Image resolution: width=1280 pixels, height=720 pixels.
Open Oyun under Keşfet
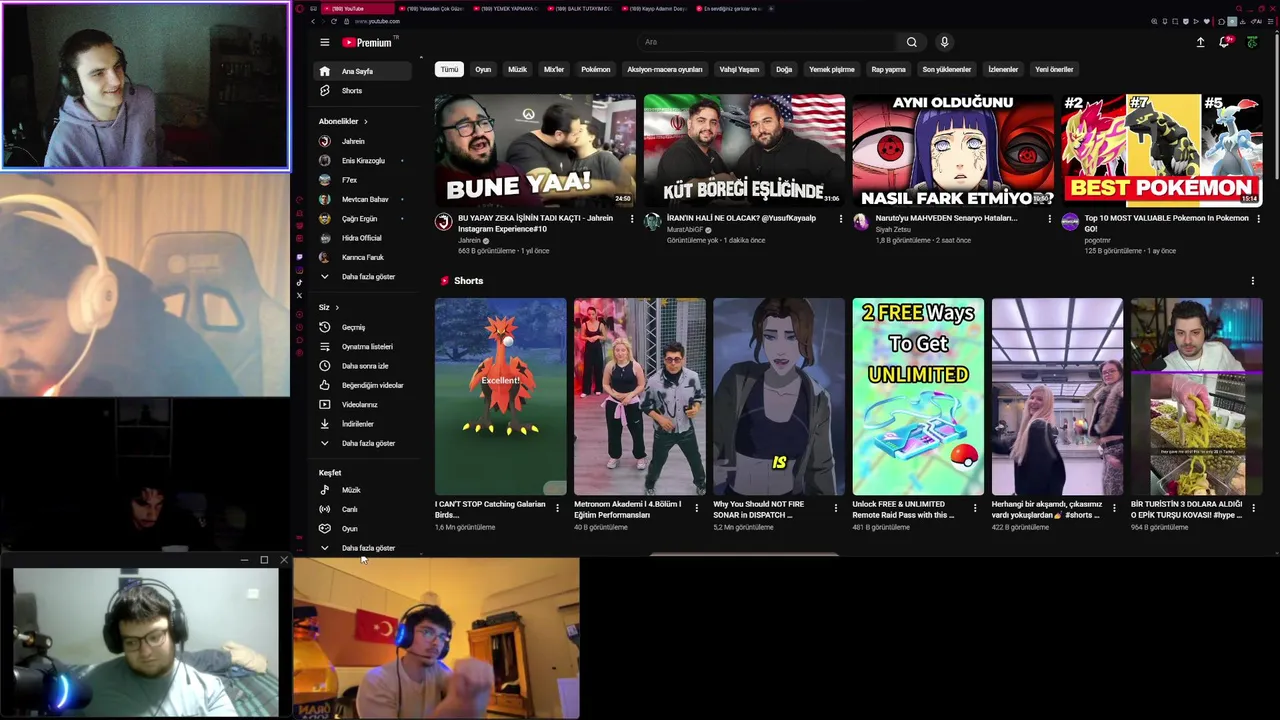[362, 528]
